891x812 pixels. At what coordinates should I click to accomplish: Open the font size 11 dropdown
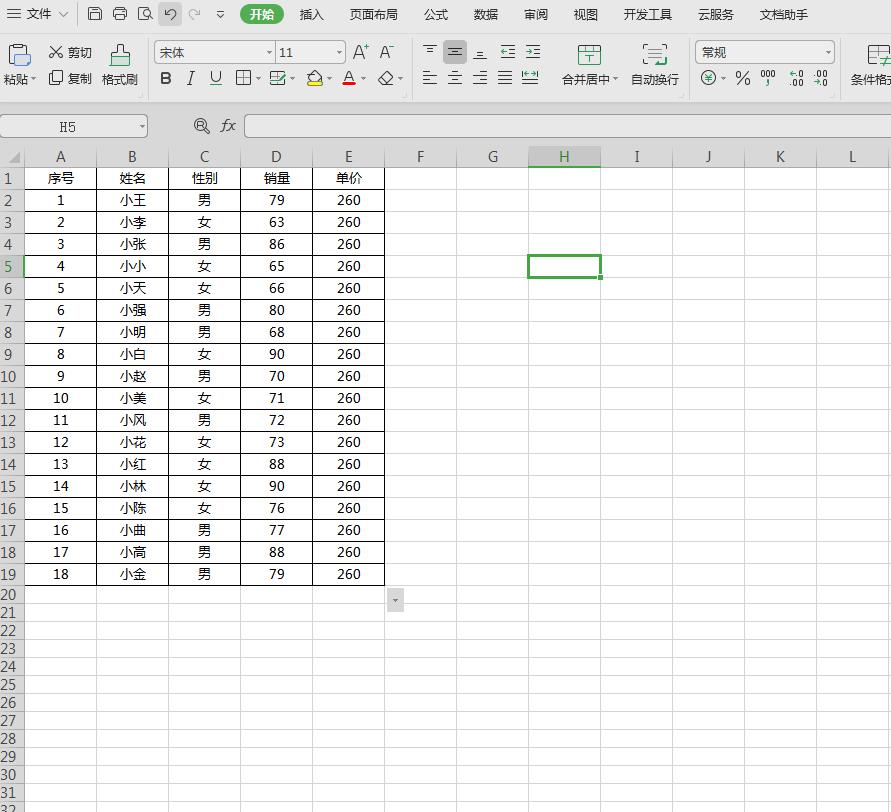point(339,52)
